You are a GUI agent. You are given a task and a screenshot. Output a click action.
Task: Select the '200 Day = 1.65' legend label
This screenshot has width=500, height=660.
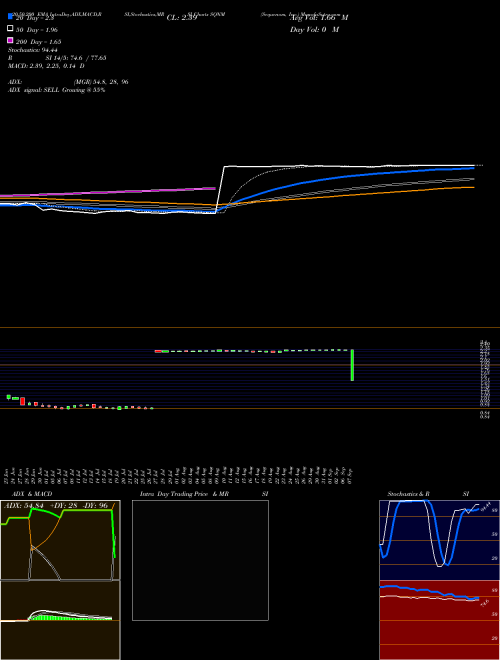point(38,42)
